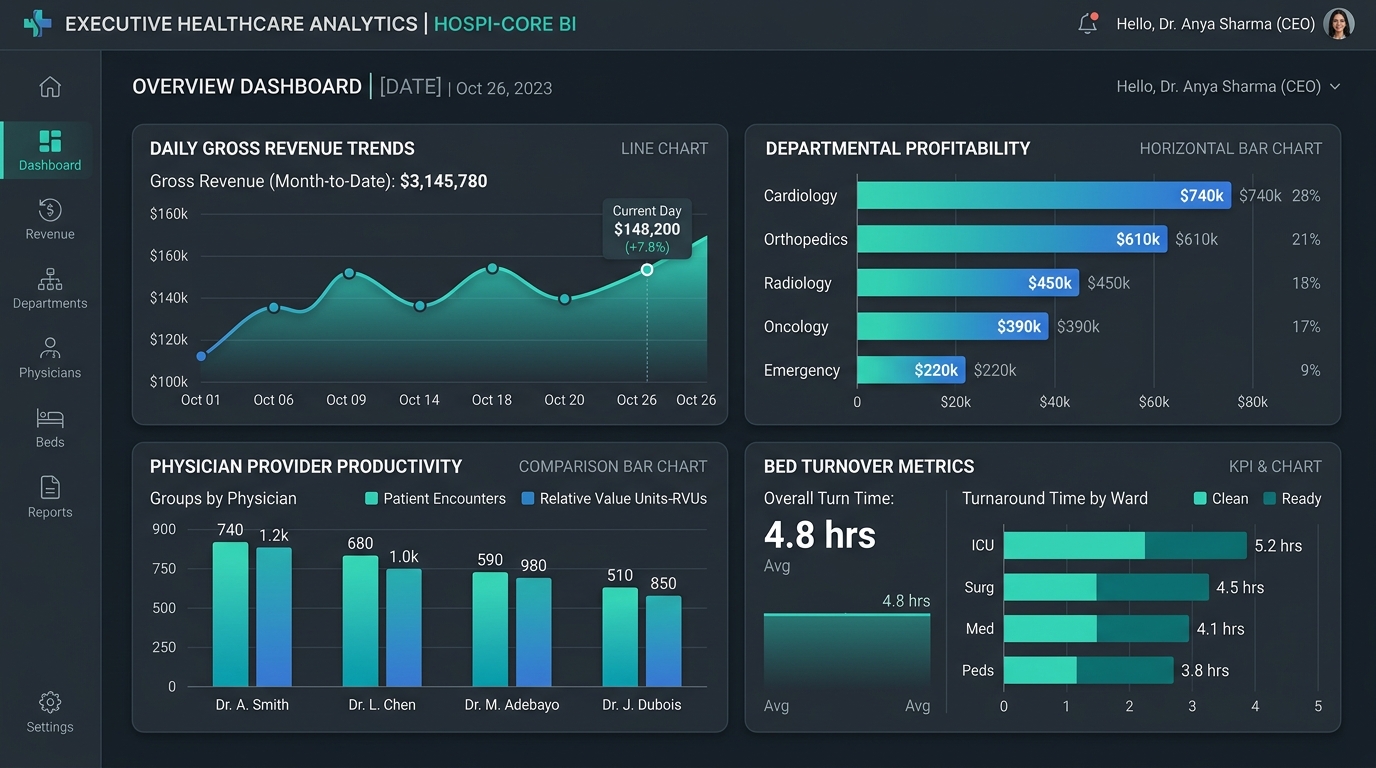This screenshot has width=1376, height=768.
Task: Click the Beds label in sidebar
Action: 50,442
